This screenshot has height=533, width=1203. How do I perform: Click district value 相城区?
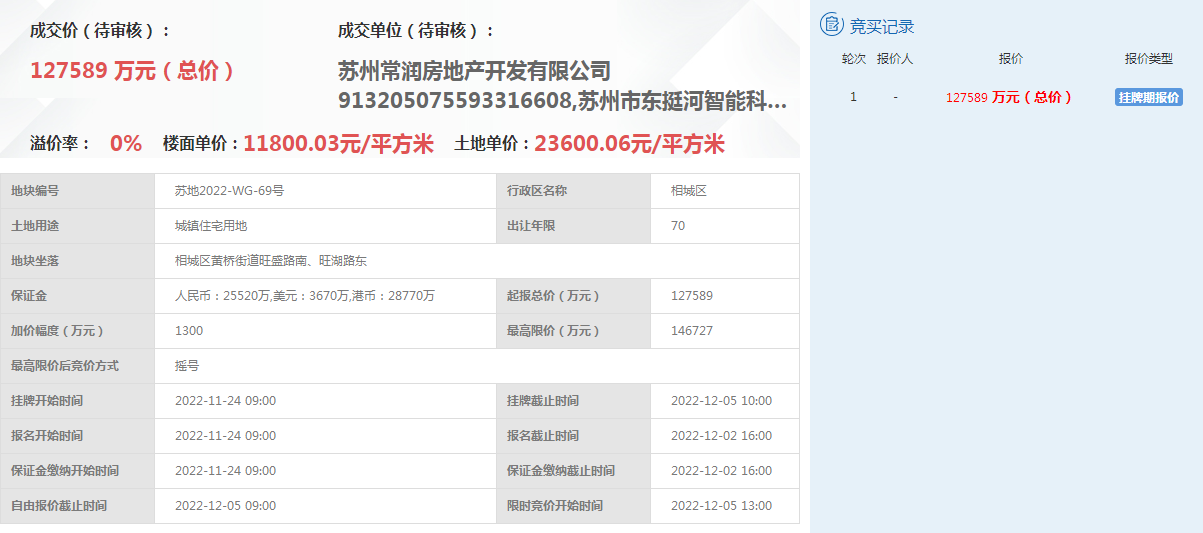pos(689,191)
